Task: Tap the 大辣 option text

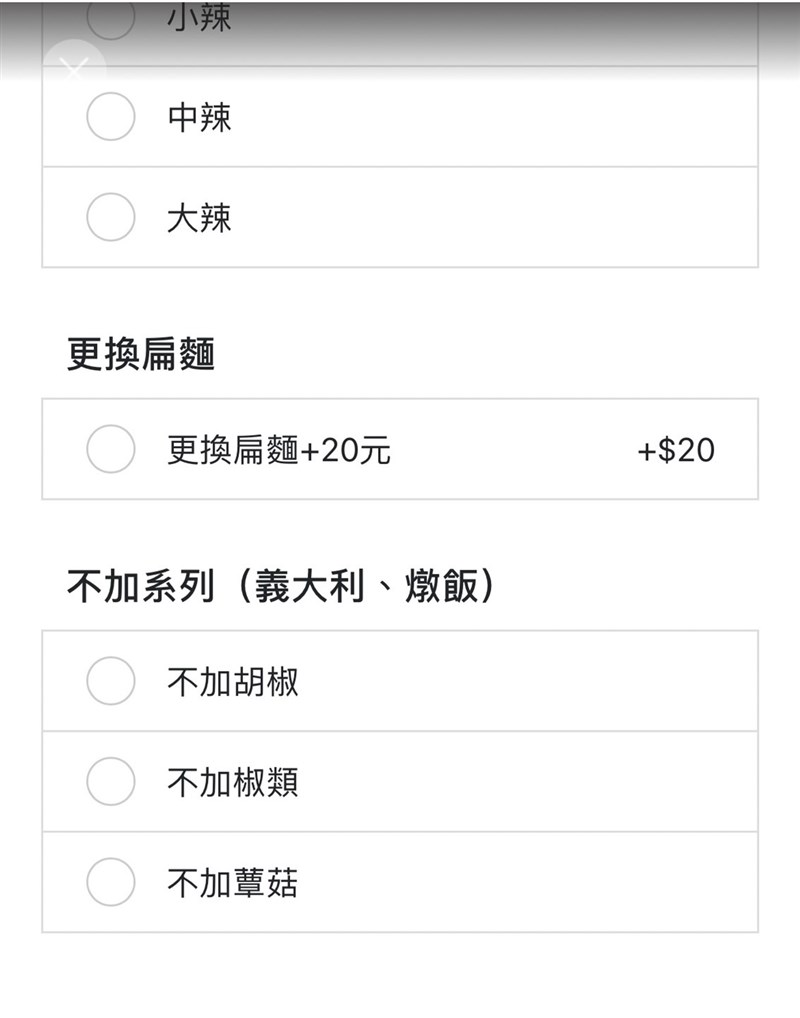Action: click(199, 217)
